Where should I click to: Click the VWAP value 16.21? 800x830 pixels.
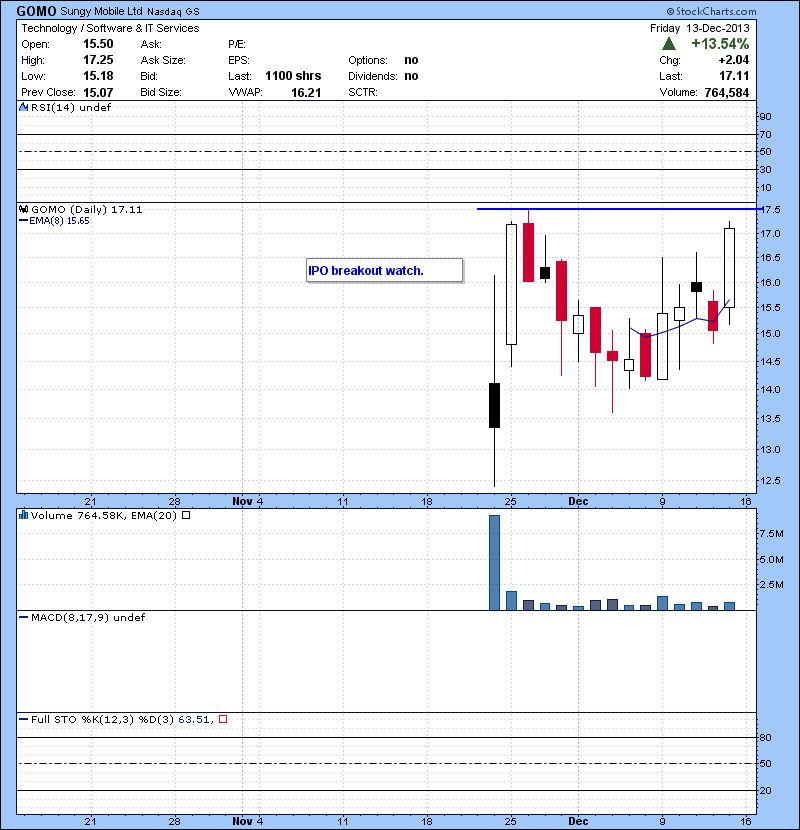306,93
